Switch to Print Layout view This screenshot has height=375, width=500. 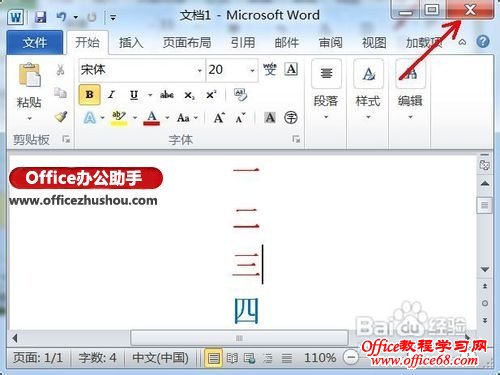click(213, 358)
